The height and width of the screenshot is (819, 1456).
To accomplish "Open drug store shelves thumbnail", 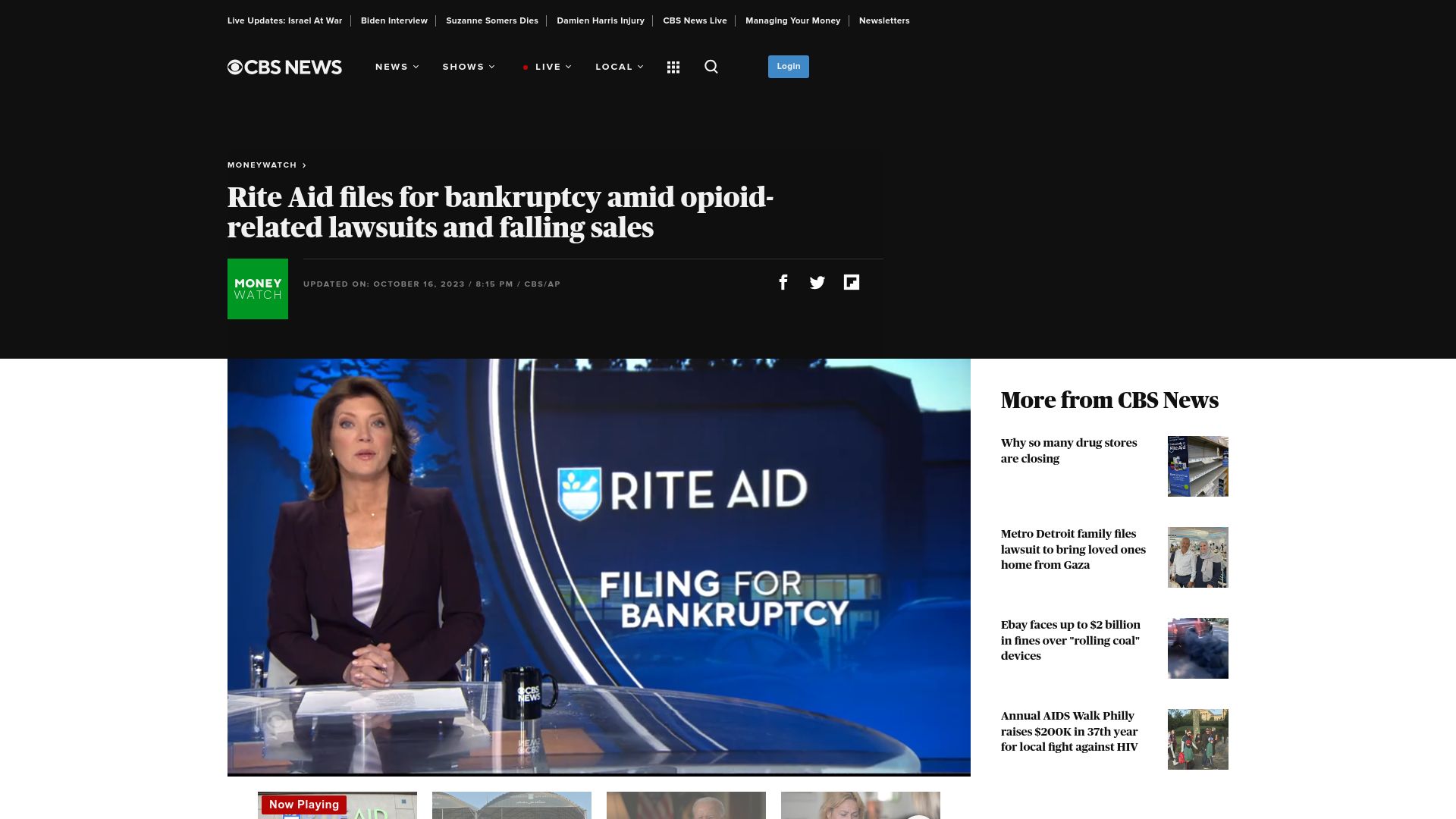I will tap(1198, 466).
